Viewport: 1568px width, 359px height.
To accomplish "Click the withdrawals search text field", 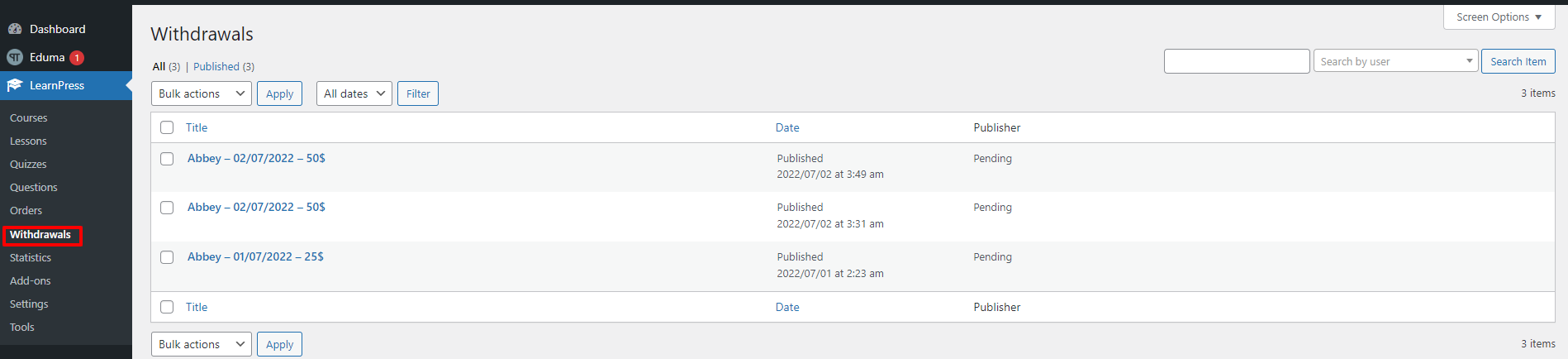I will [x=1237, y=61].
